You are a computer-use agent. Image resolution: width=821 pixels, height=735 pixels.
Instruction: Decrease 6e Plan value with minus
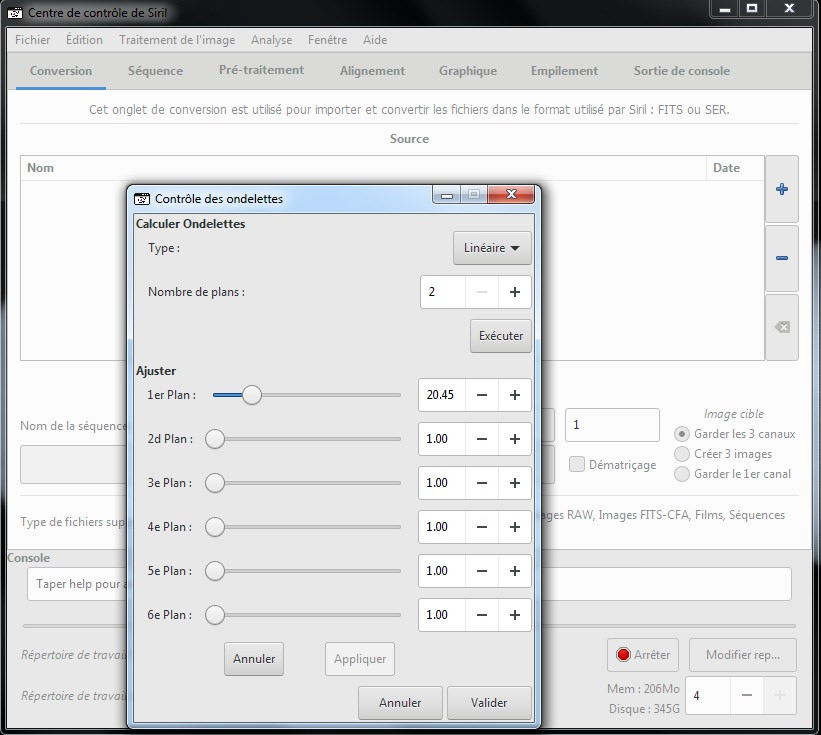coord(482,615)
